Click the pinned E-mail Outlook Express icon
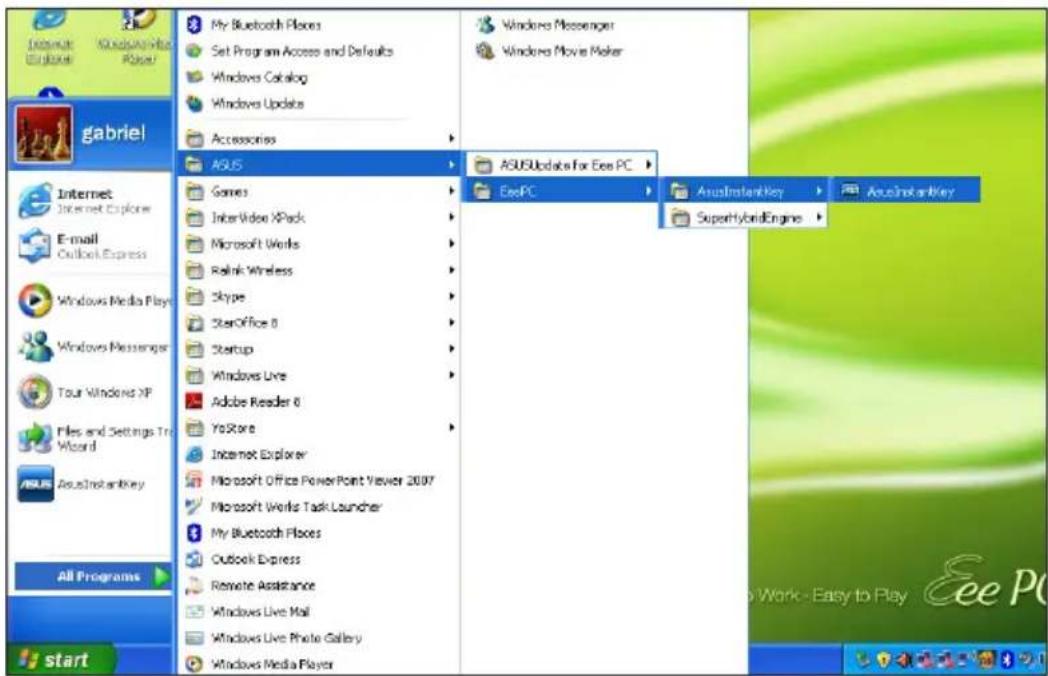 coord(35,246)
